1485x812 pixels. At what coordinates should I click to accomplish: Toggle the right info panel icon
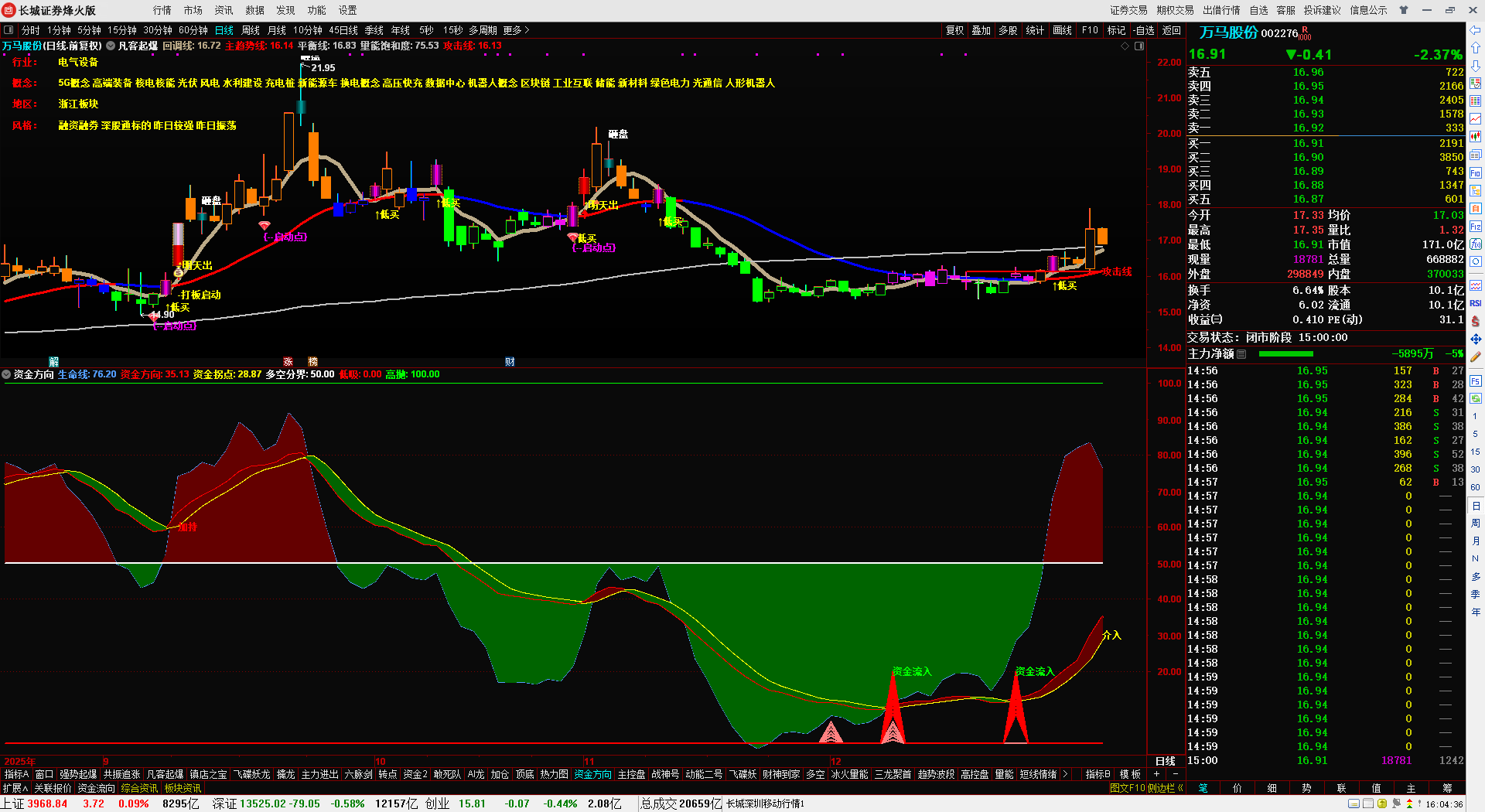point(1139,46)
